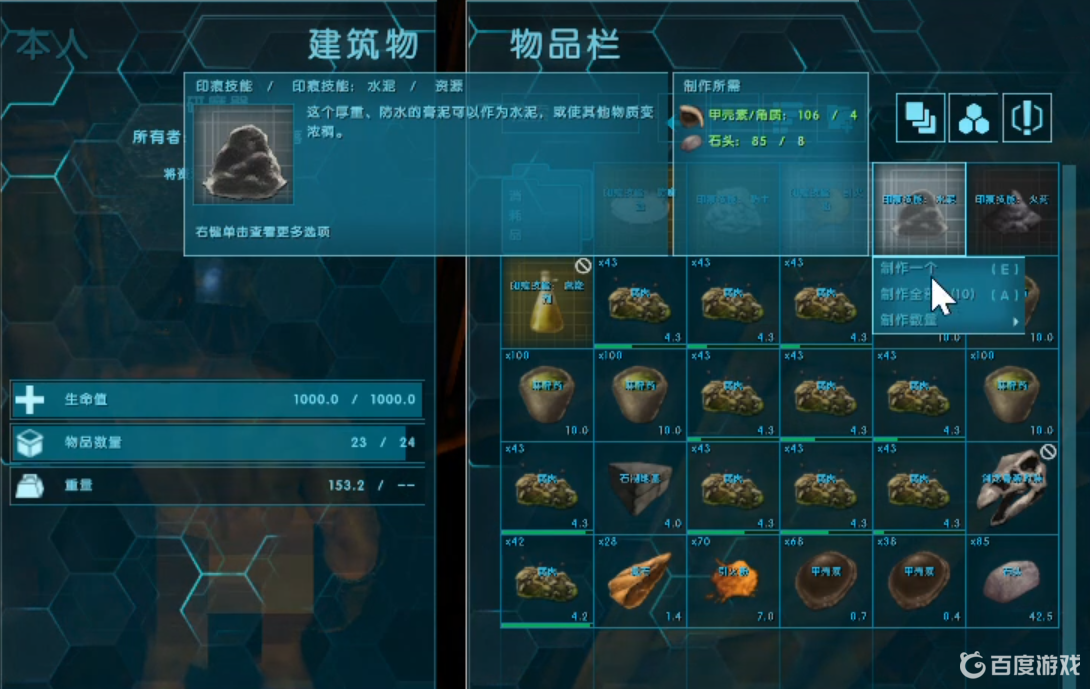Select the x85 石头 stone stack
The height and width of the screenshot is (689, 1090).
tap(1012, 581)
